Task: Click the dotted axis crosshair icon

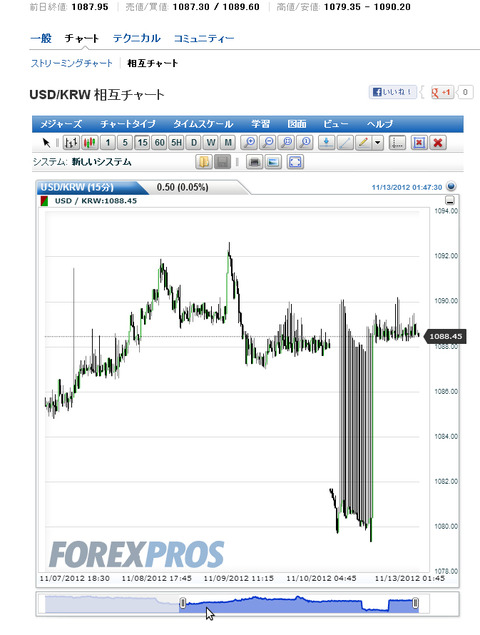Action: point(397,143)
